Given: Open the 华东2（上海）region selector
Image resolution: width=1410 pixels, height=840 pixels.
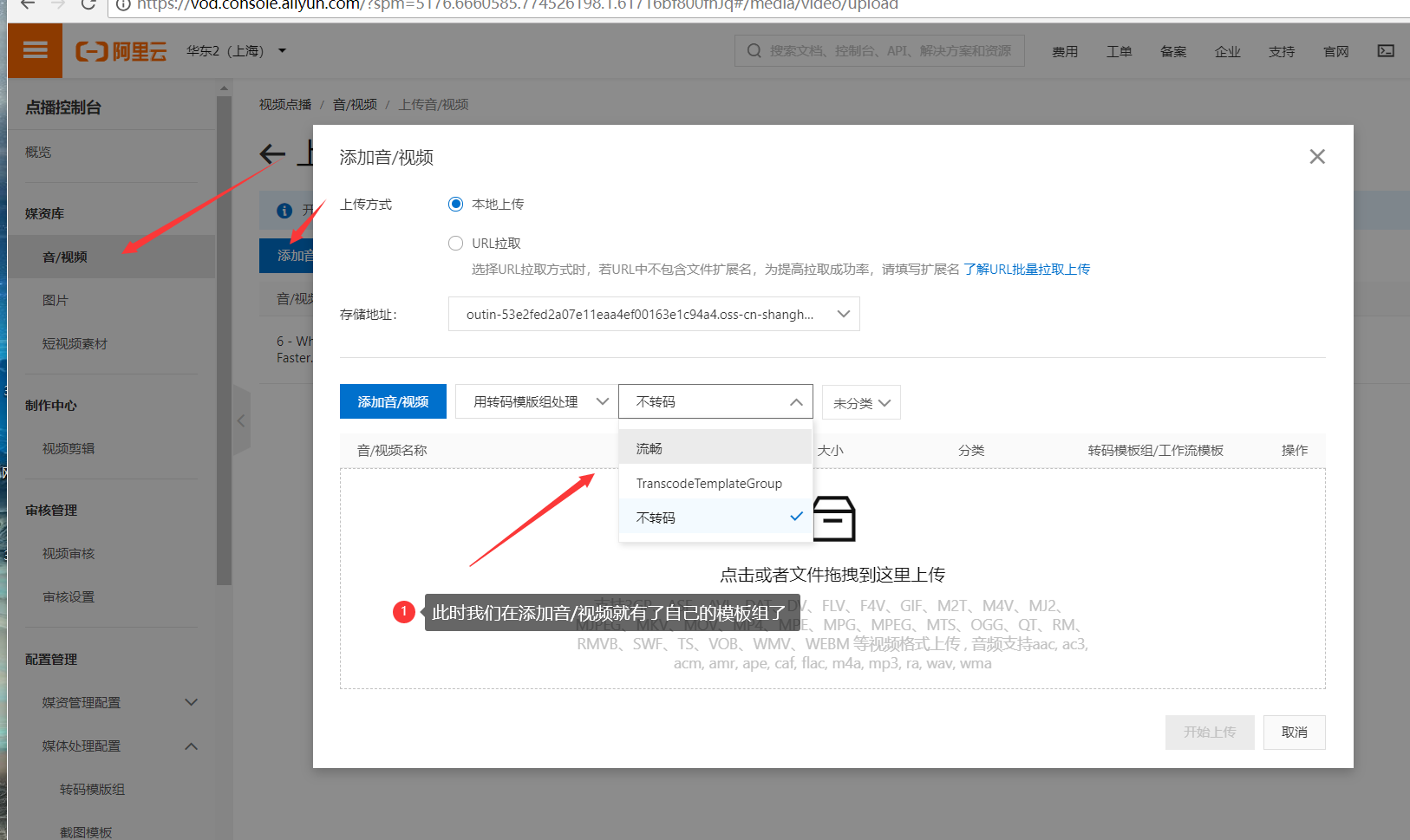Looking at the screenshot, I should (234, 50).
